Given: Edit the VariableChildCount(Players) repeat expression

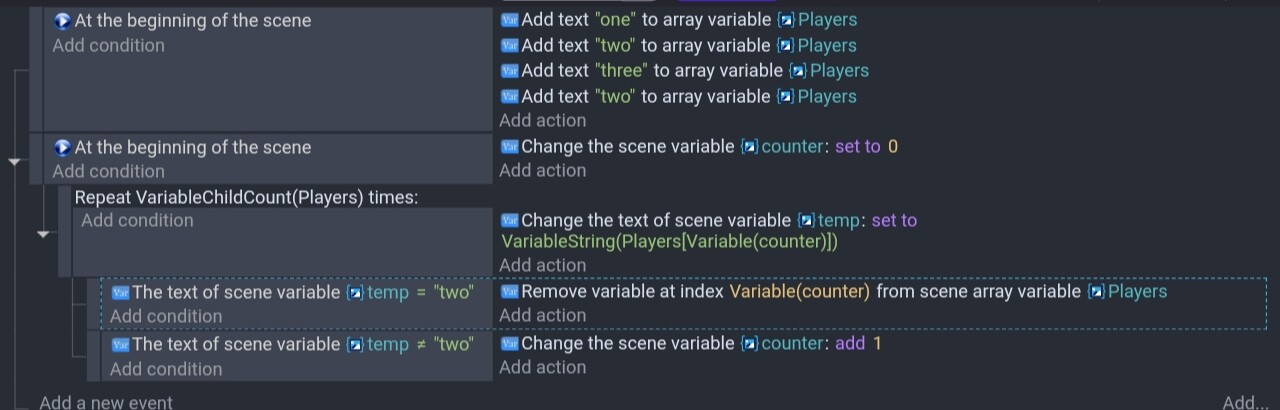Looking at the screenshot, I should [x=248, y=198].
